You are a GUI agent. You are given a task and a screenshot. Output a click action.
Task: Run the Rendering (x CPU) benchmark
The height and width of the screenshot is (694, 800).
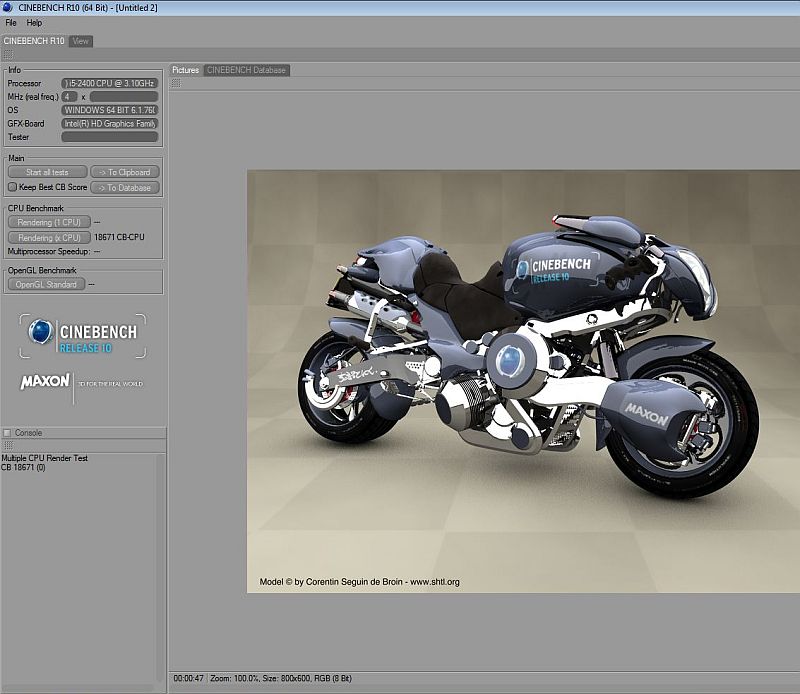(x=49, y=238)
